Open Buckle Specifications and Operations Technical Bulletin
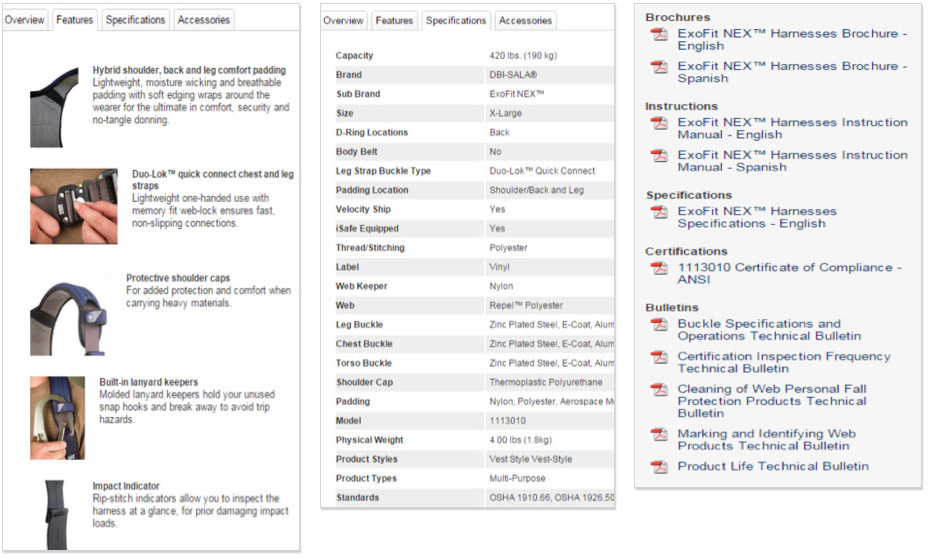This screenshot has width=930, height=560. [x=769, y=330]
